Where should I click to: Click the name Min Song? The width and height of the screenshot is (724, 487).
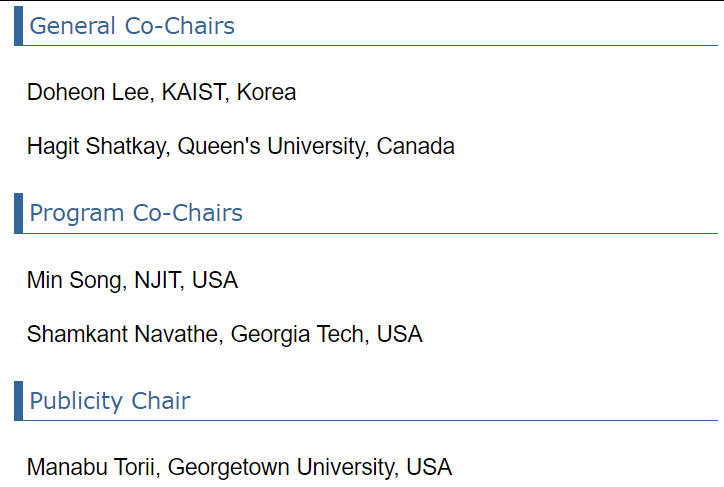74,280
